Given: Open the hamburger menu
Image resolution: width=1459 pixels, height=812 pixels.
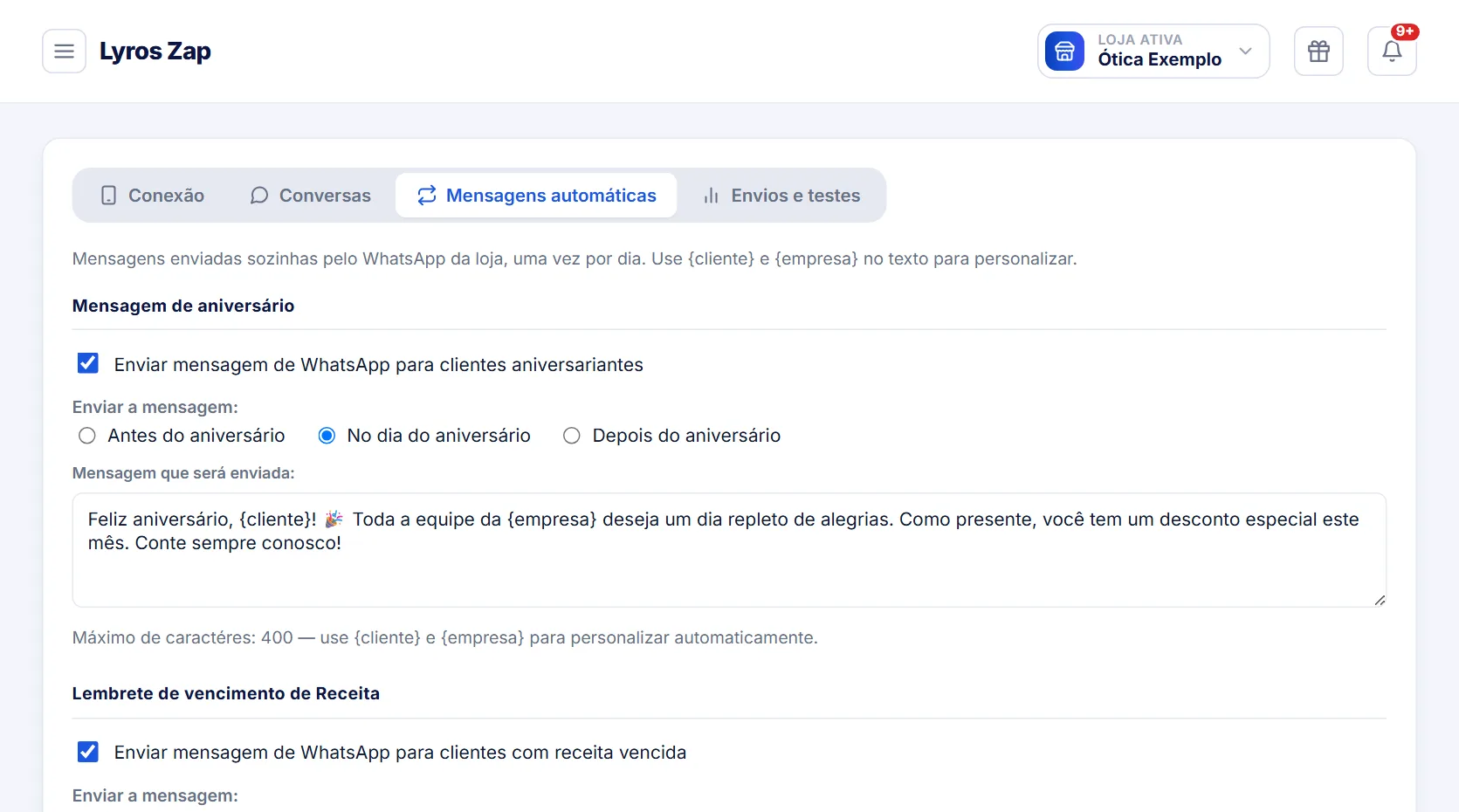Looking at the screenshot, I should point(64,52).
